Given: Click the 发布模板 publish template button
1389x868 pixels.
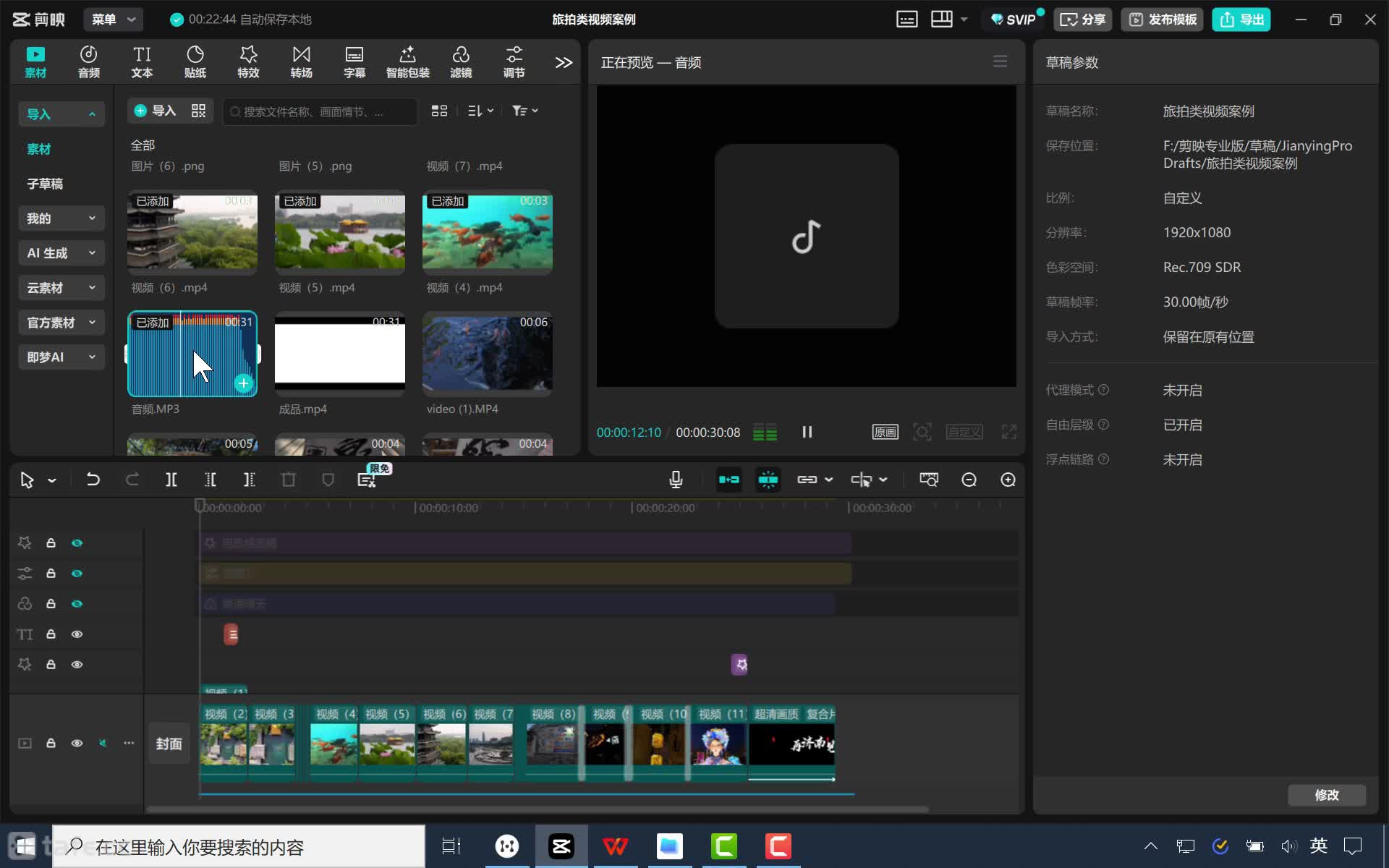Looking at the screenshot, I should click(1162, 20).
